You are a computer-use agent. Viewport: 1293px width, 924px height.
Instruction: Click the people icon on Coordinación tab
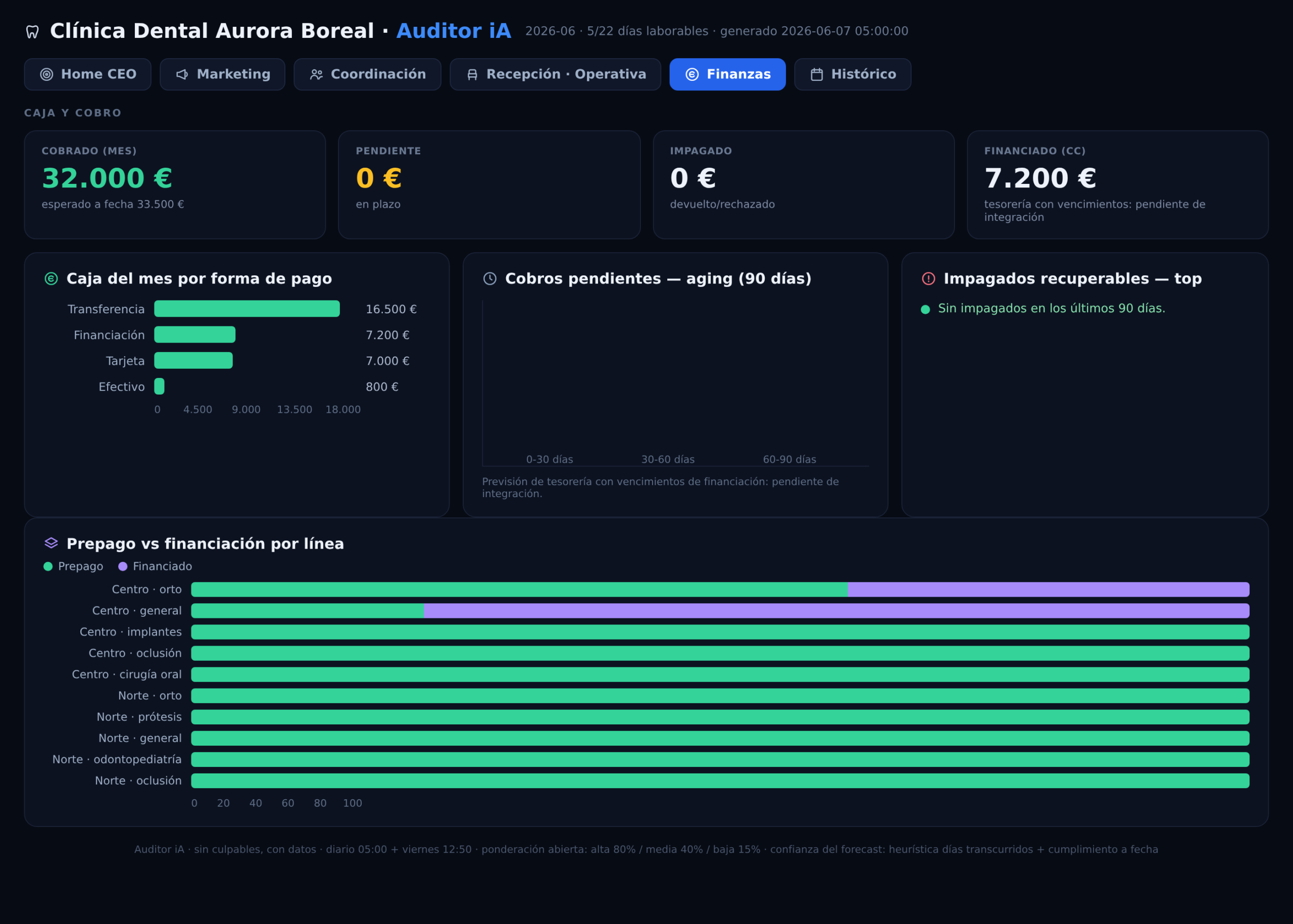(x=316, y=75)
